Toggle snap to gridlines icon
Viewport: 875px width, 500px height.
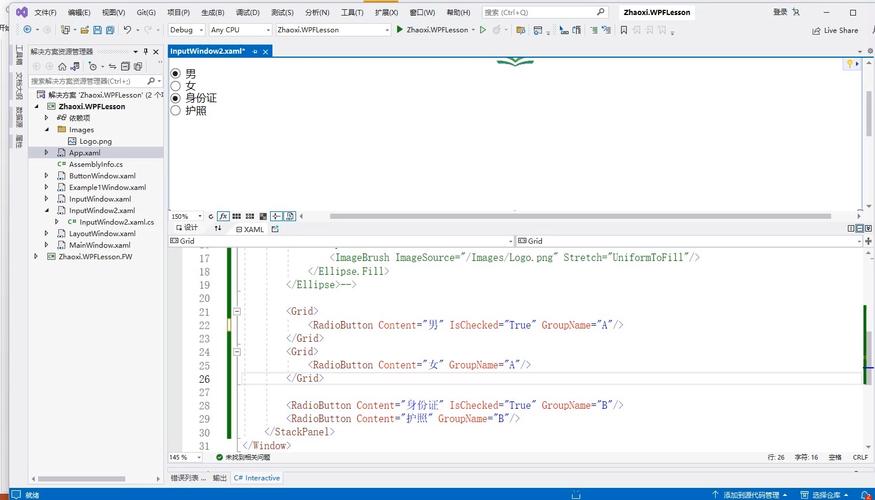coord(249,216)
